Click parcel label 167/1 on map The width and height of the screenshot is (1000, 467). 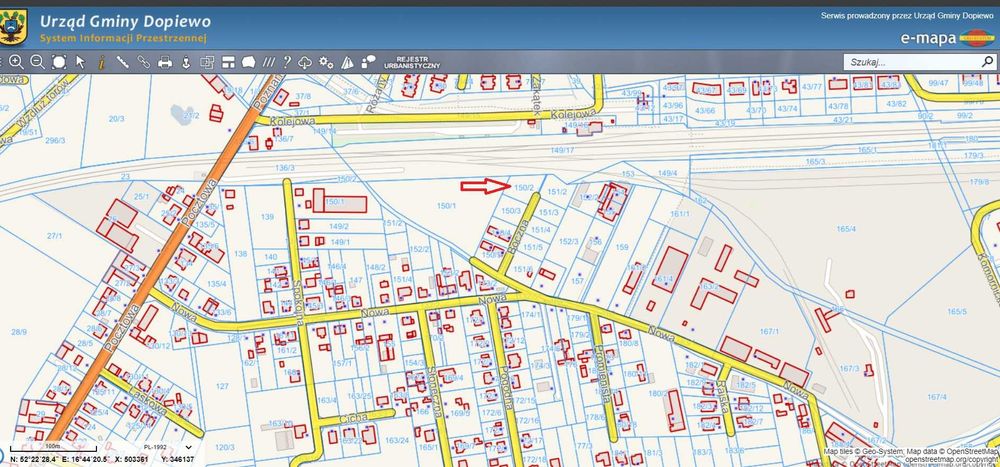click(770, 331)
